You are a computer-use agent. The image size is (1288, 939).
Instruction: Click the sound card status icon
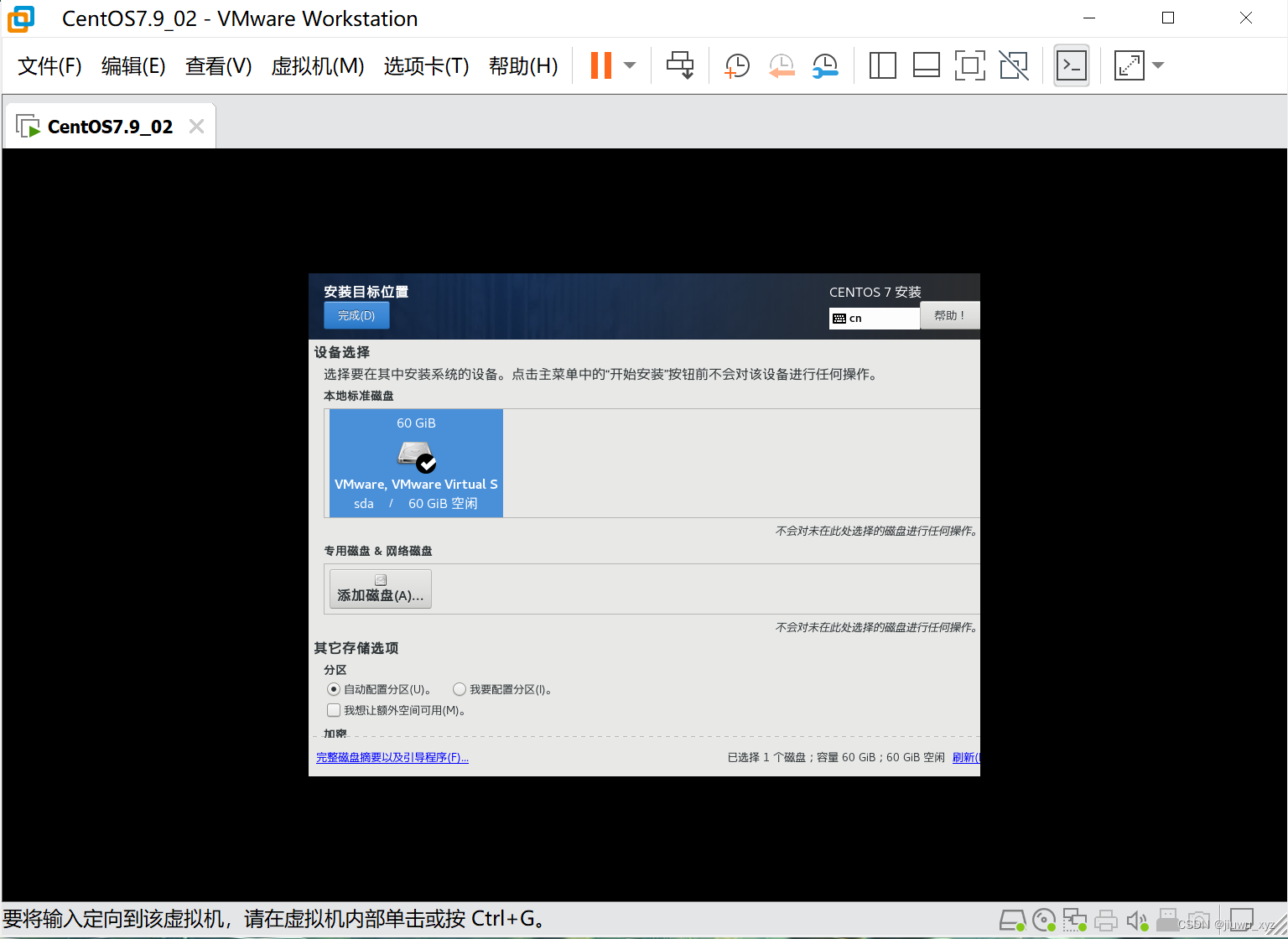tap(1137, 921)
